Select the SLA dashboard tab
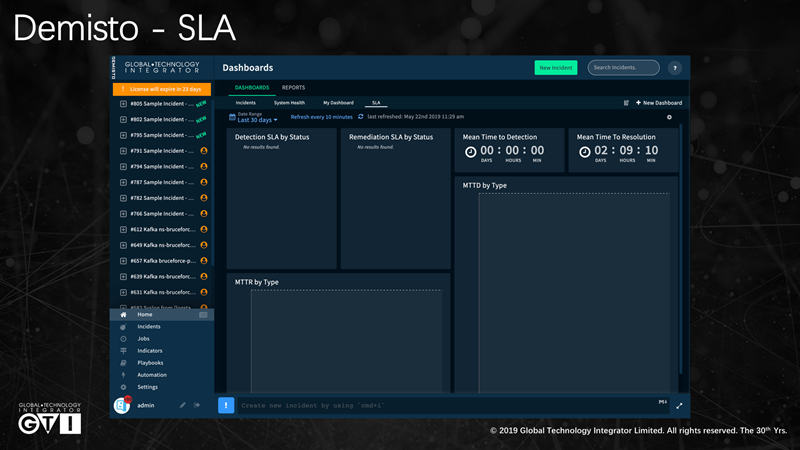Screen dimensions: 800x450 (376, 103)
